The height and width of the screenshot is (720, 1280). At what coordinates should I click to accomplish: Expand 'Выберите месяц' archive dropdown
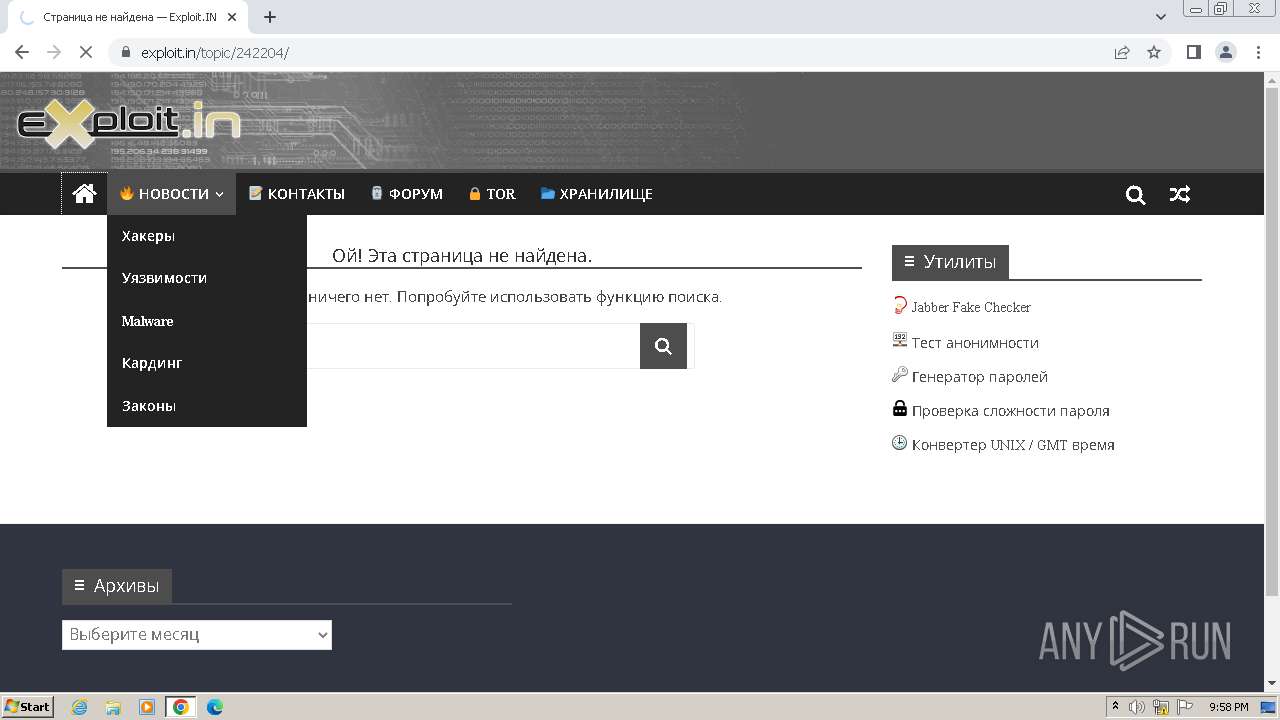[x=197, y=635]
